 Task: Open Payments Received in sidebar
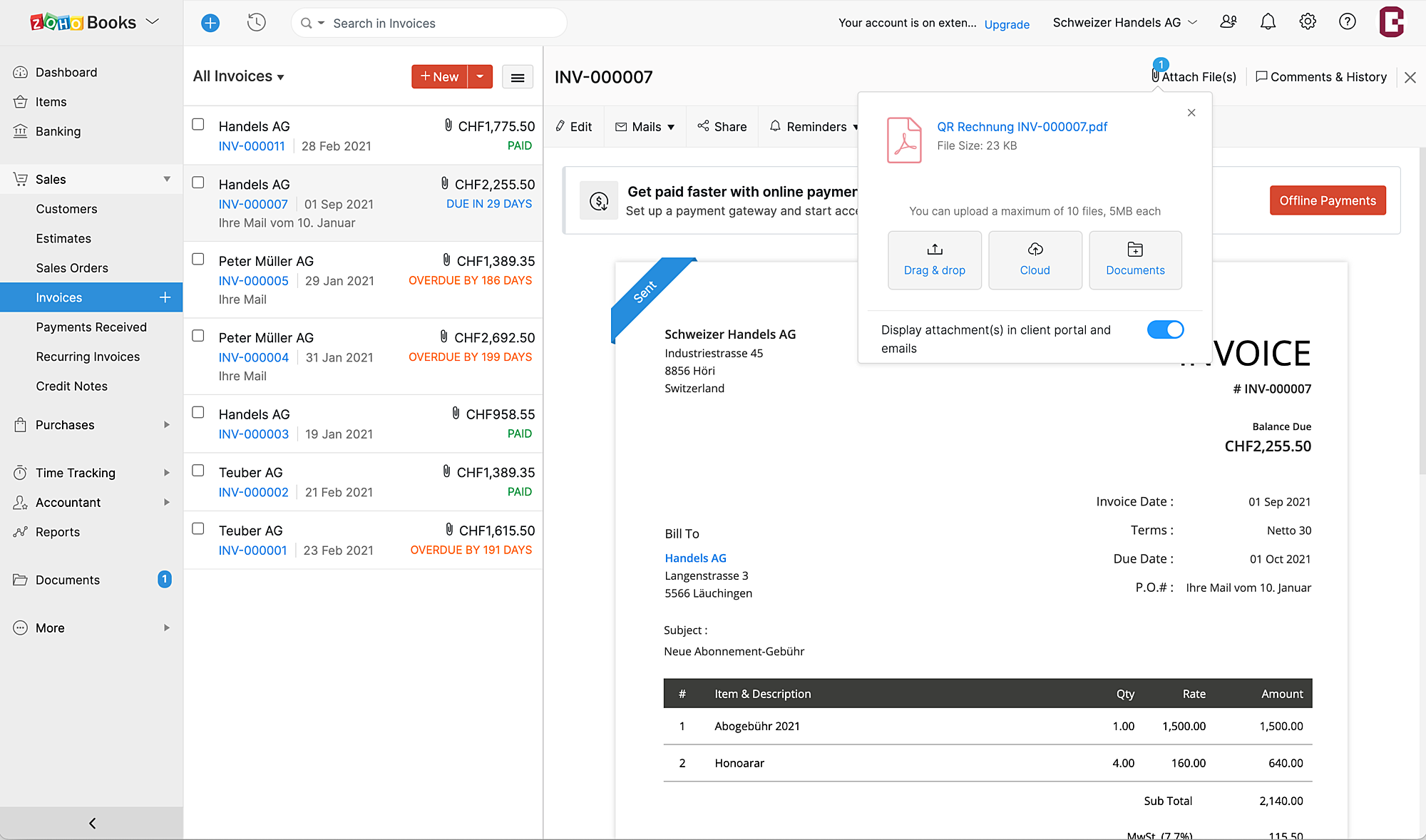(x=91, y=327)
